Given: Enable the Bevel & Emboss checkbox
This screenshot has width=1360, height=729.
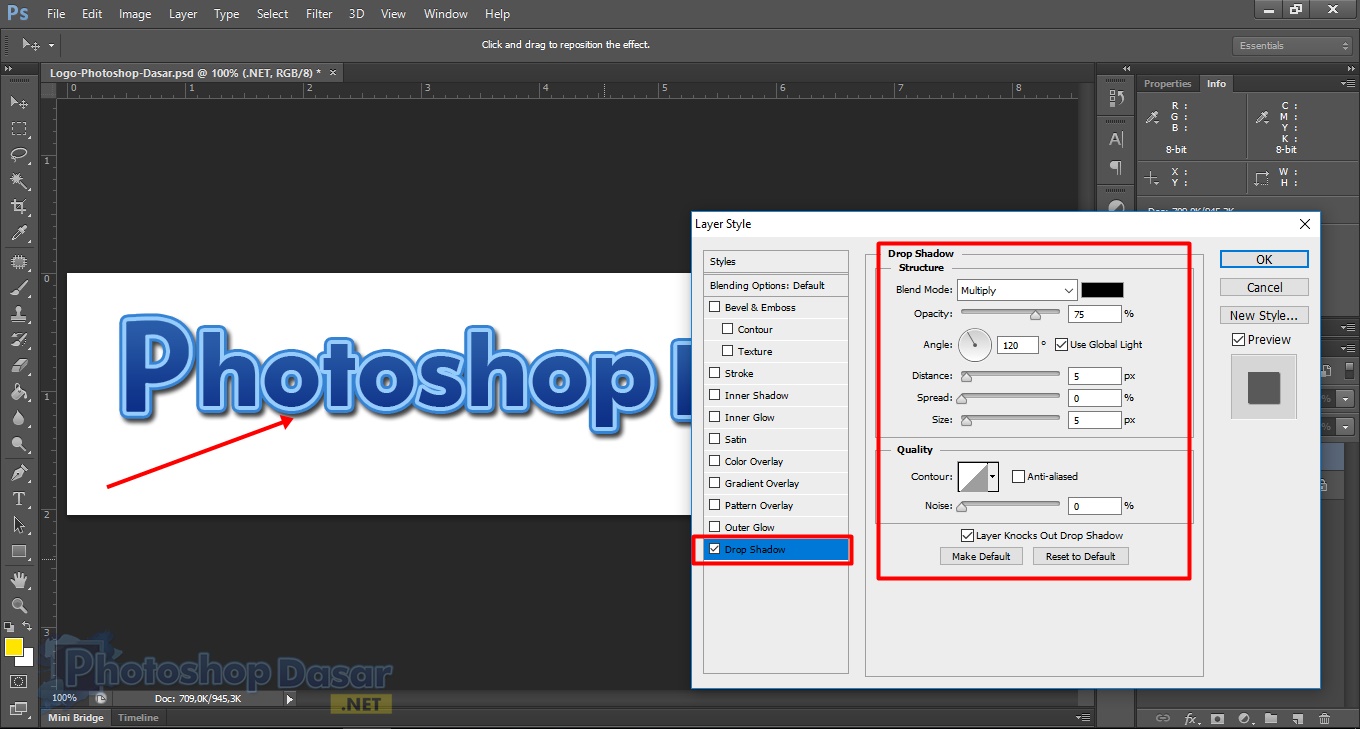Looking at the screenshot, I should [714, 307].
